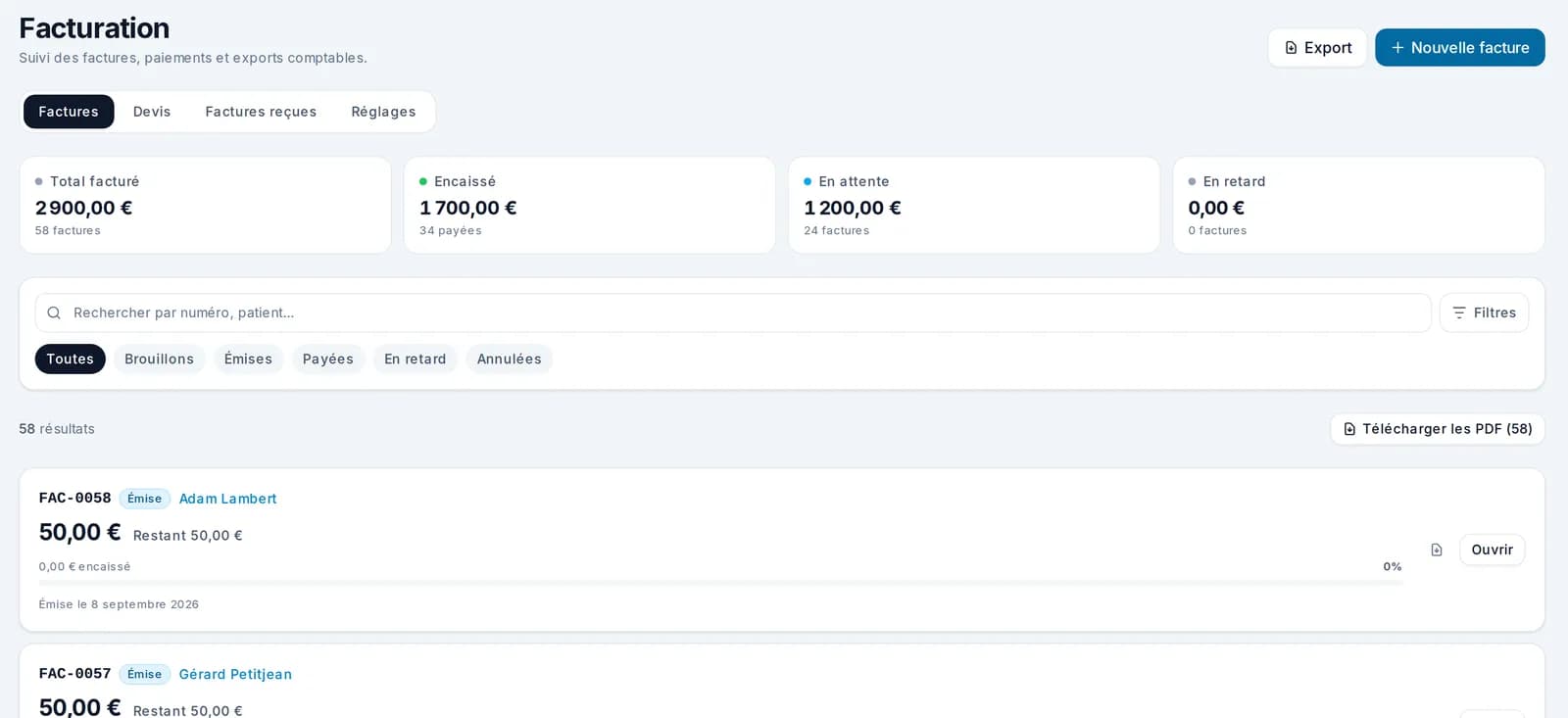Click the filter lines icon in Filtres
The image size is (1568, 718).
point(1458,312)
